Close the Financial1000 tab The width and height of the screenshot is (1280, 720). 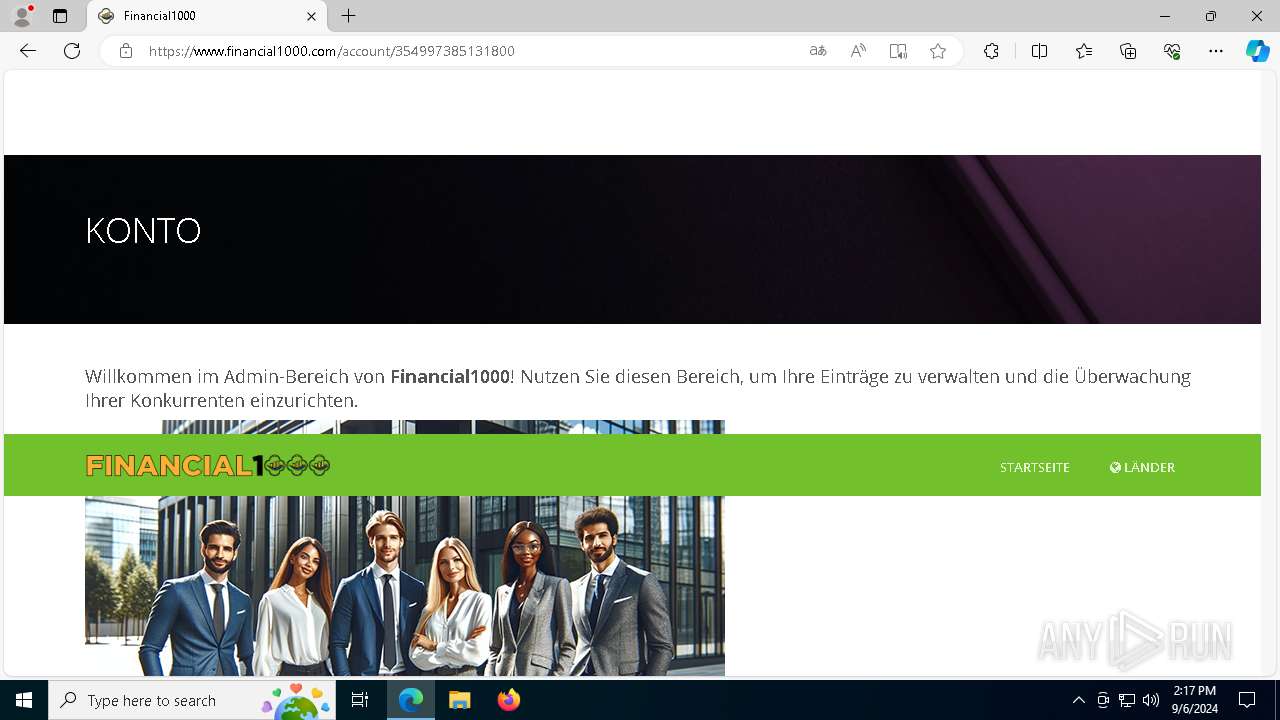point(311,16)
